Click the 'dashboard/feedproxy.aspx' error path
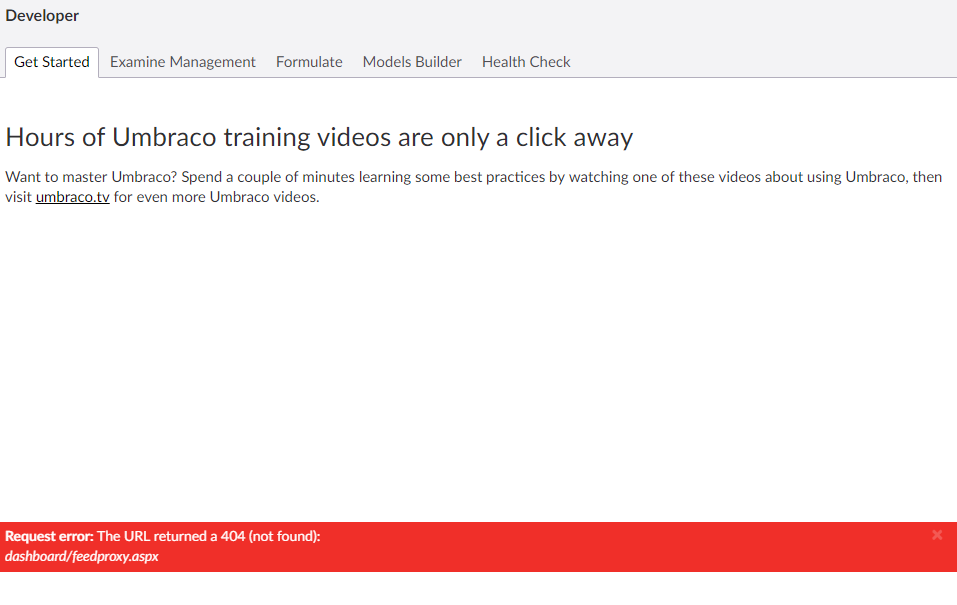Screen dimensions: 957x605 (x=82, y=556)
